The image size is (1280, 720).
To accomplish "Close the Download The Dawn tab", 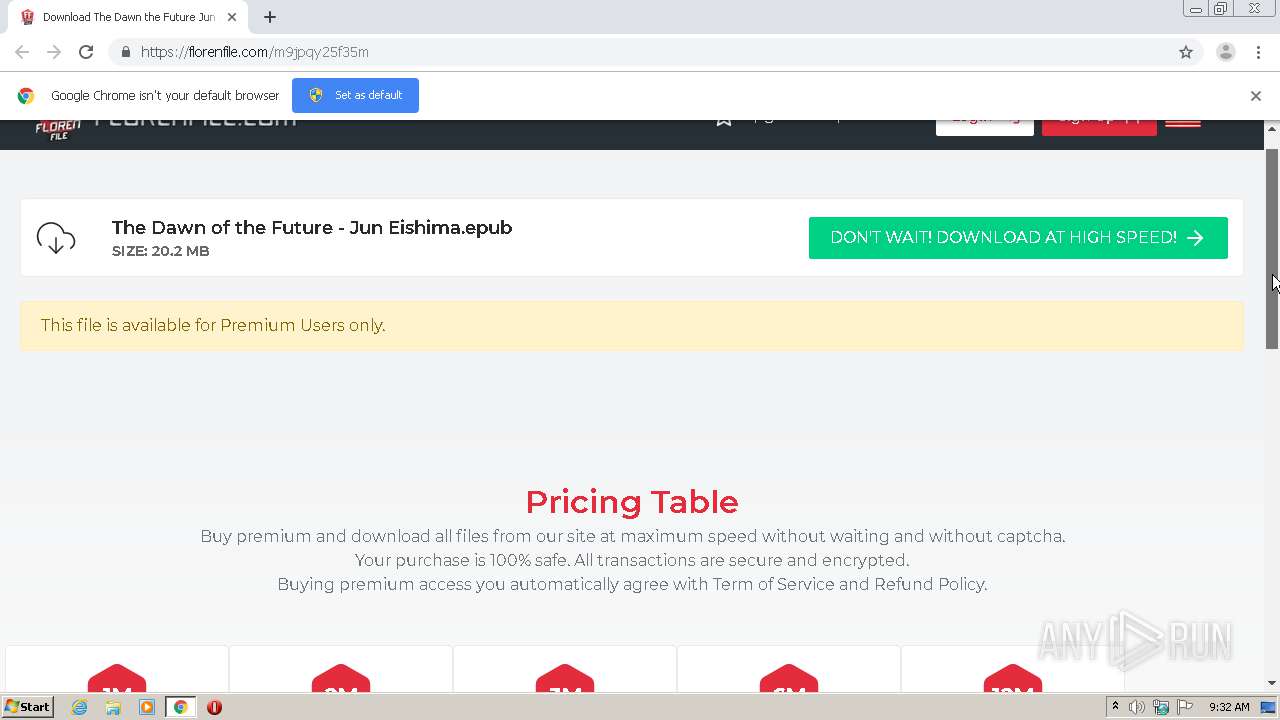I will click(x=231, y=17).
